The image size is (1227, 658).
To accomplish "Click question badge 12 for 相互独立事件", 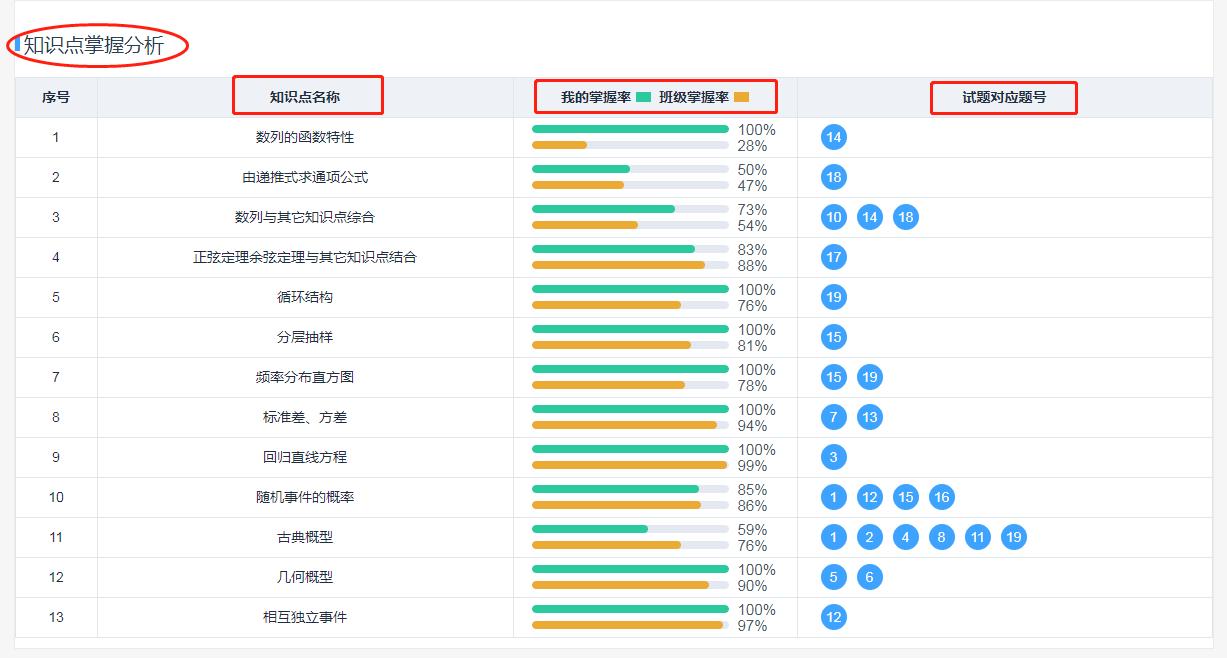I will [x=832, y=617].
